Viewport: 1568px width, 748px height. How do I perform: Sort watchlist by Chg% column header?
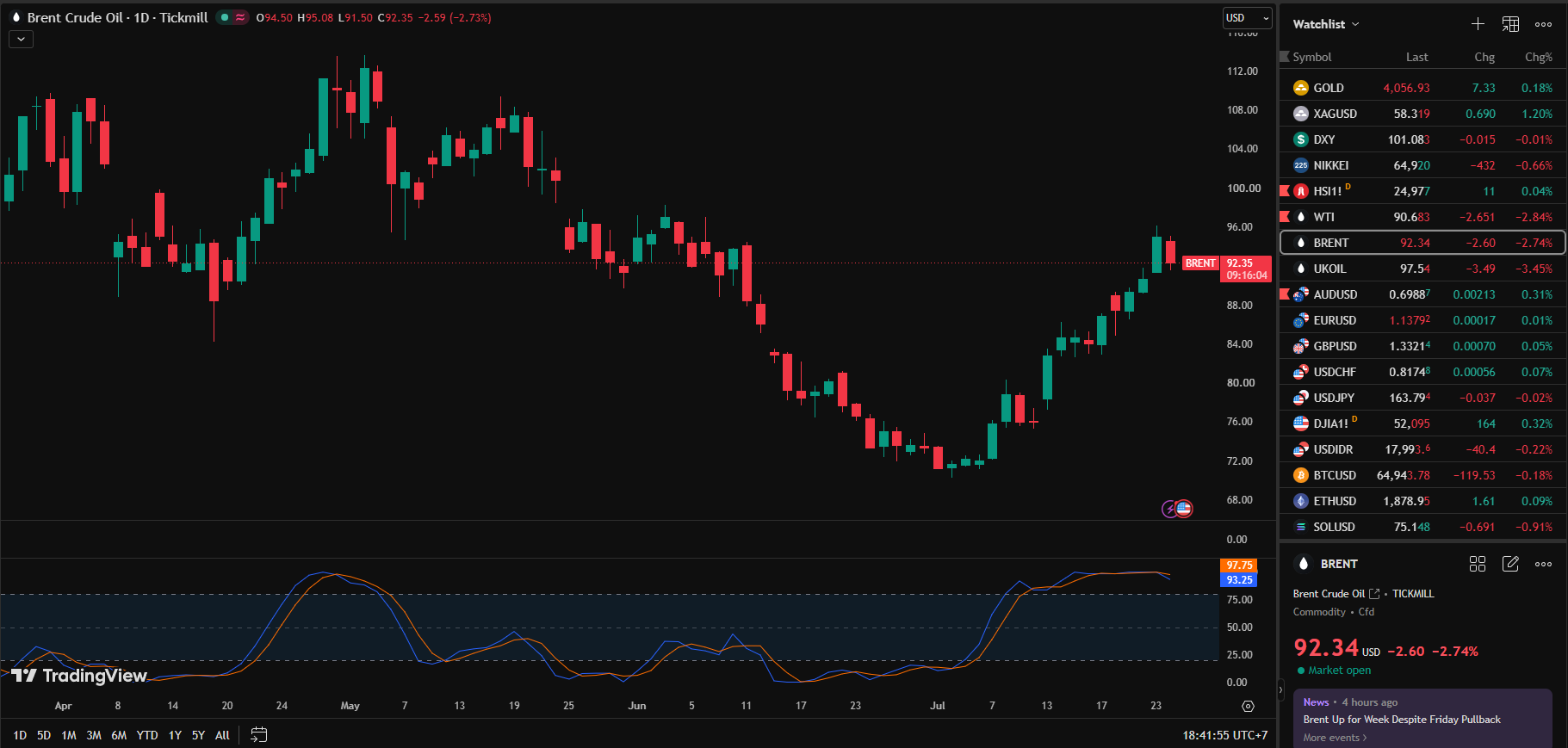point(1539,57)
